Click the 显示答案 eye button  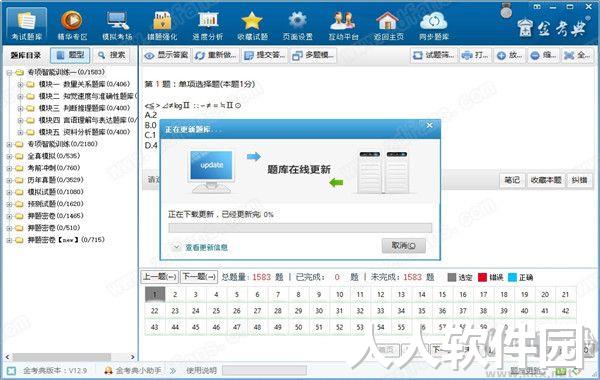[x=166, y=55]
